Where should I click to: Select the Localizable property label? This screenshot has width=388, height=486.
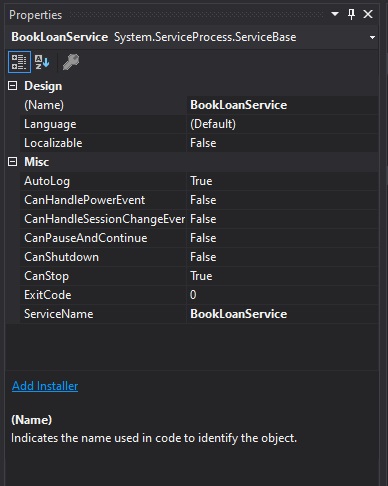coord(53,143)
